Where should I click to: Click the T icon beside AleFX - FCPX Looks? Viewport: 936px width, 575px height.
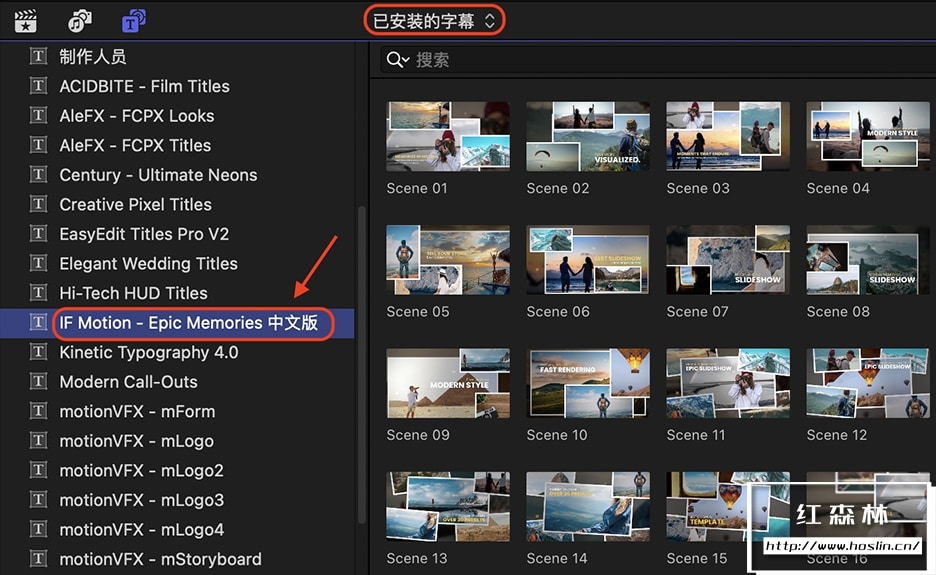pos(38,115)
